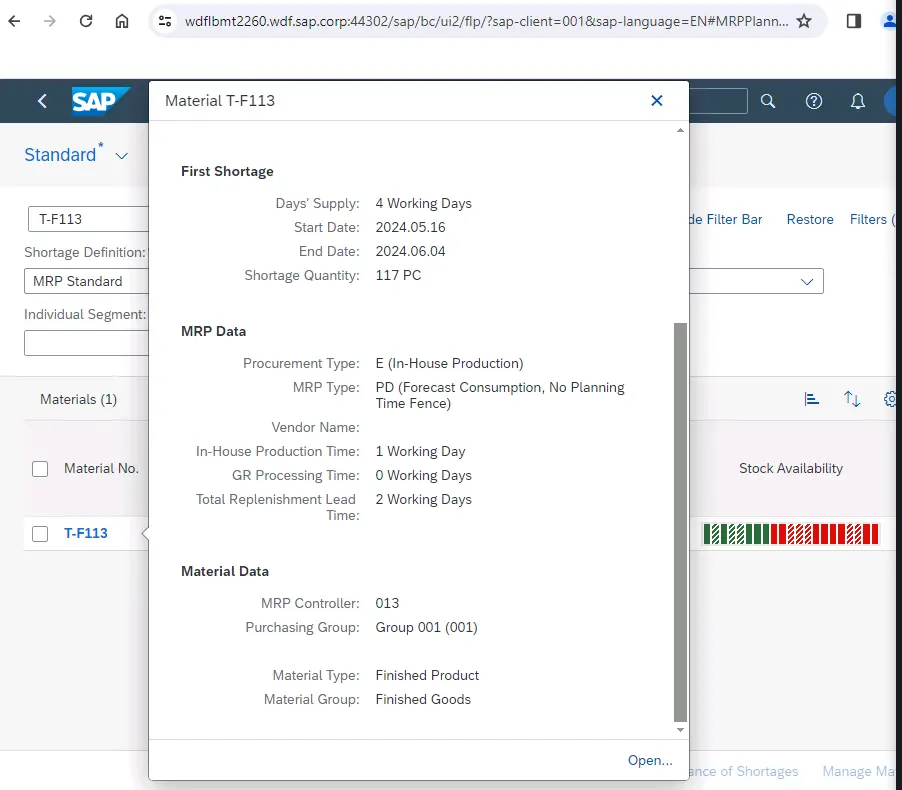
Task: Click the Stock Availability color chart
Action: [x=790, y=534]
